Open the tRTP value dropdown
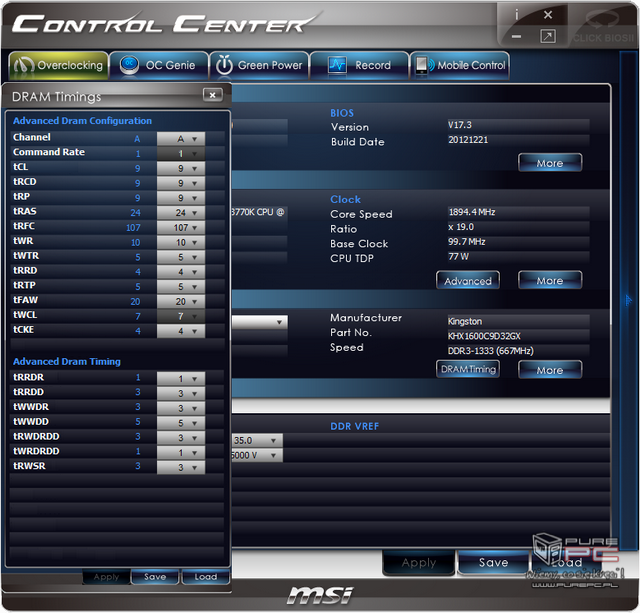 pyautogui.click(x=181, y=287)
